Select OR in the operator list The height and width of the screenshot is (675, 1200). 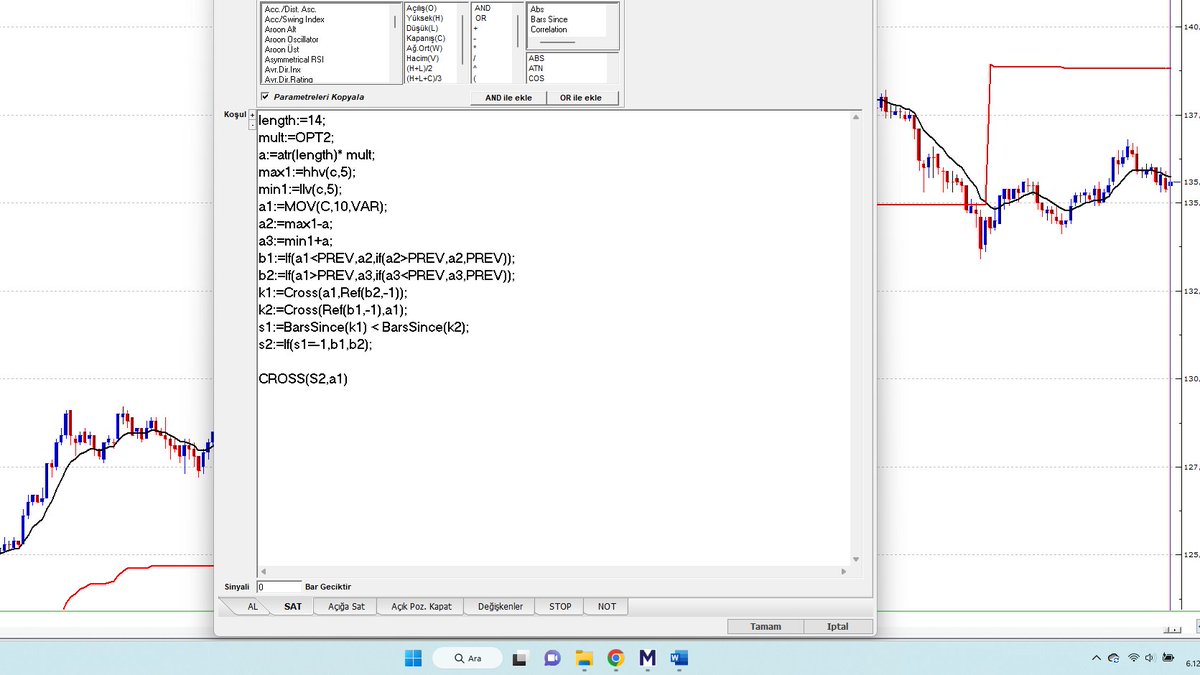click(481, 18)
